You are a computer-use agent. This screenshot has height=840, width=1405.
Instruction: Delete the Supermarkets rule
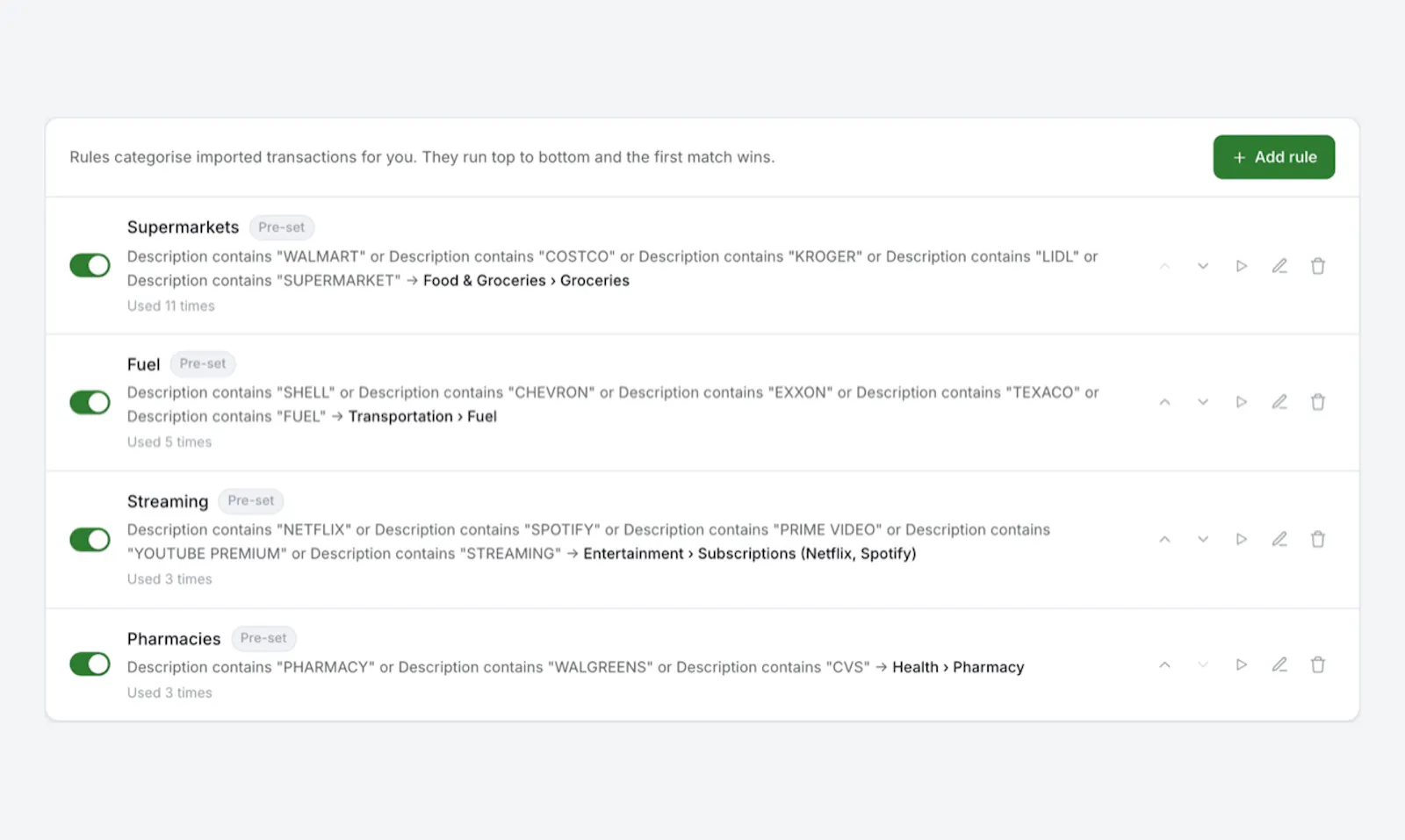(x=1318, y=266)
